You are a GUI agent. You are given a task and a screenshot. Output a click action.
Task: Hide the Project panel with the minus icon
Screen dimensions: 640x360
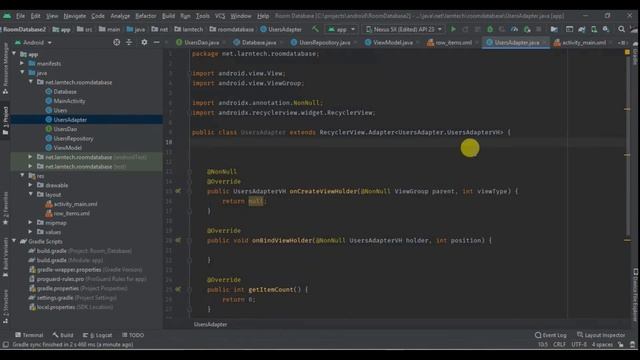coord(156,42)
